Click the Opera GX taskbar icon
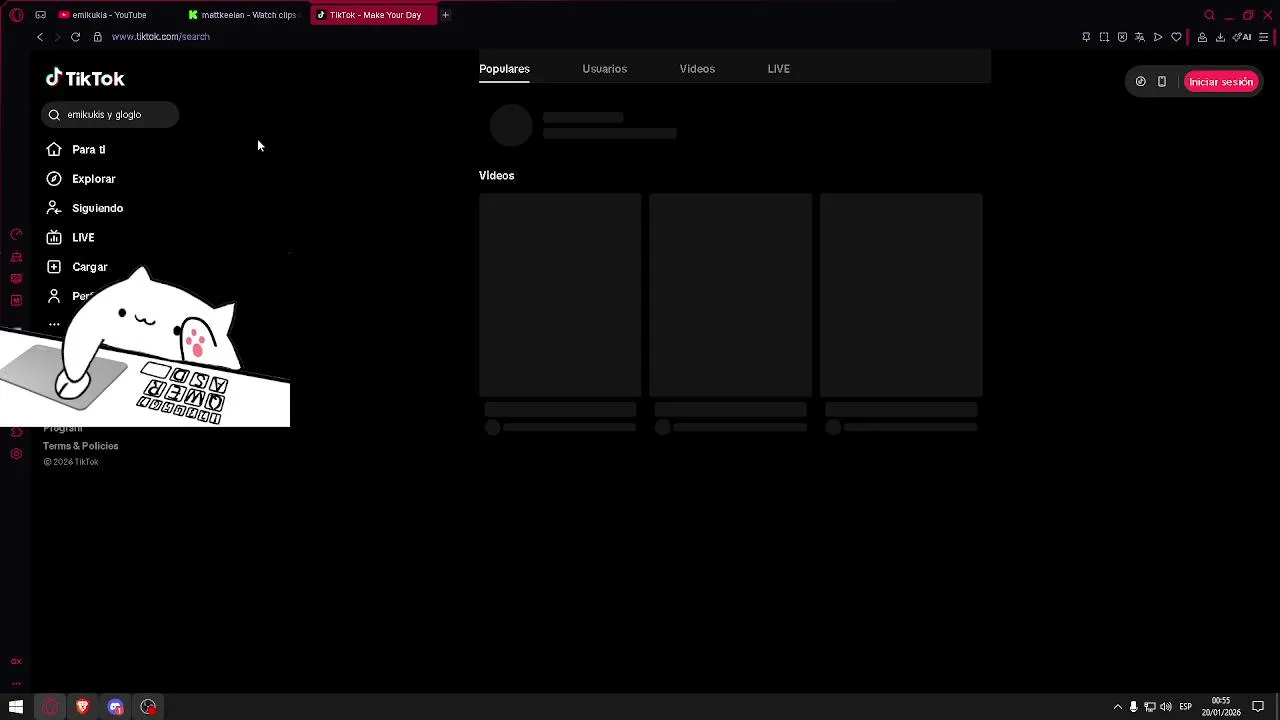Image resolution: width=1280 pixels, height=720 pixels. point(50,707)
